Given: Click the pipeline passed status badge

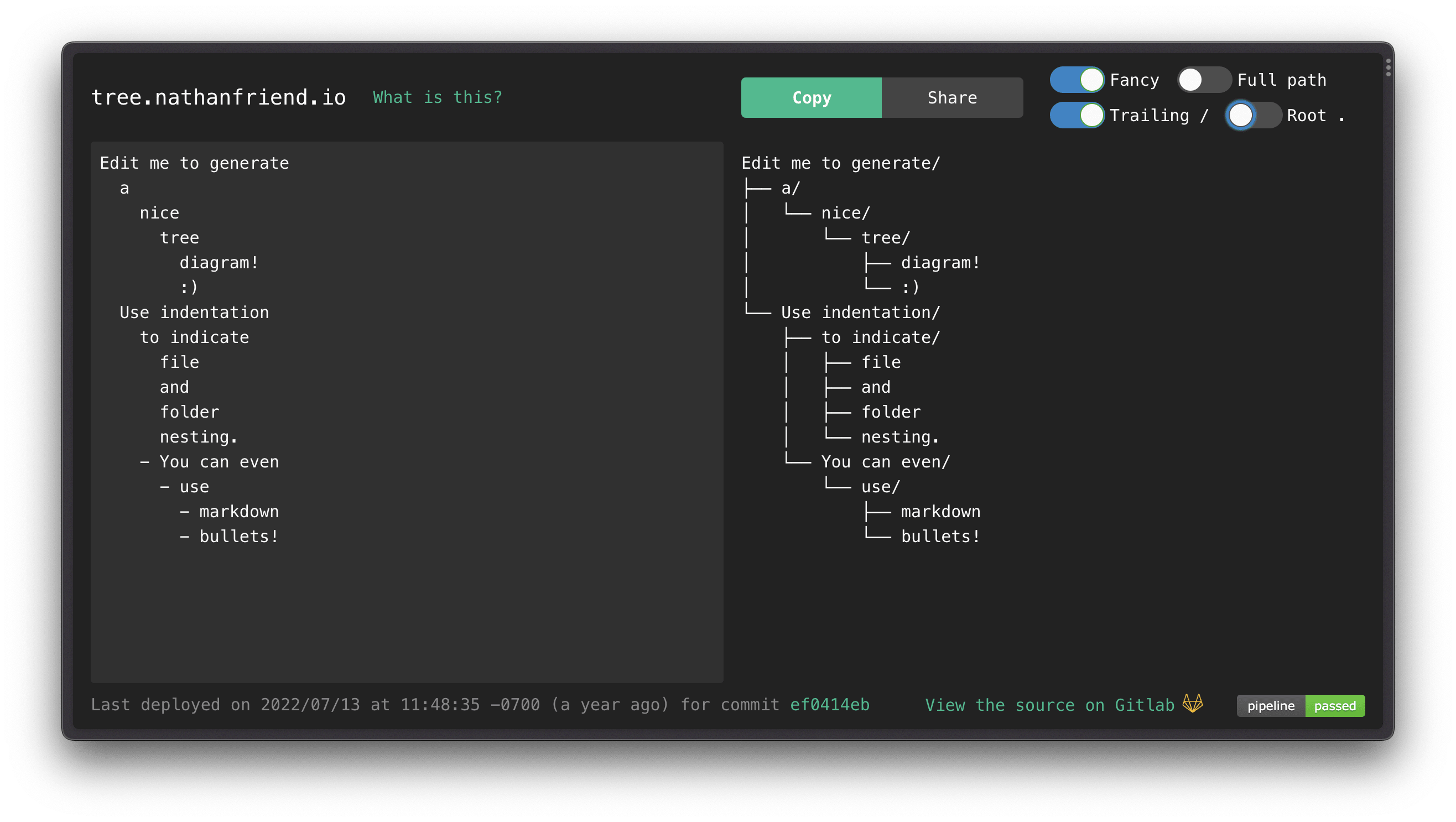Looking at the screenshot, I should 1301,705.
